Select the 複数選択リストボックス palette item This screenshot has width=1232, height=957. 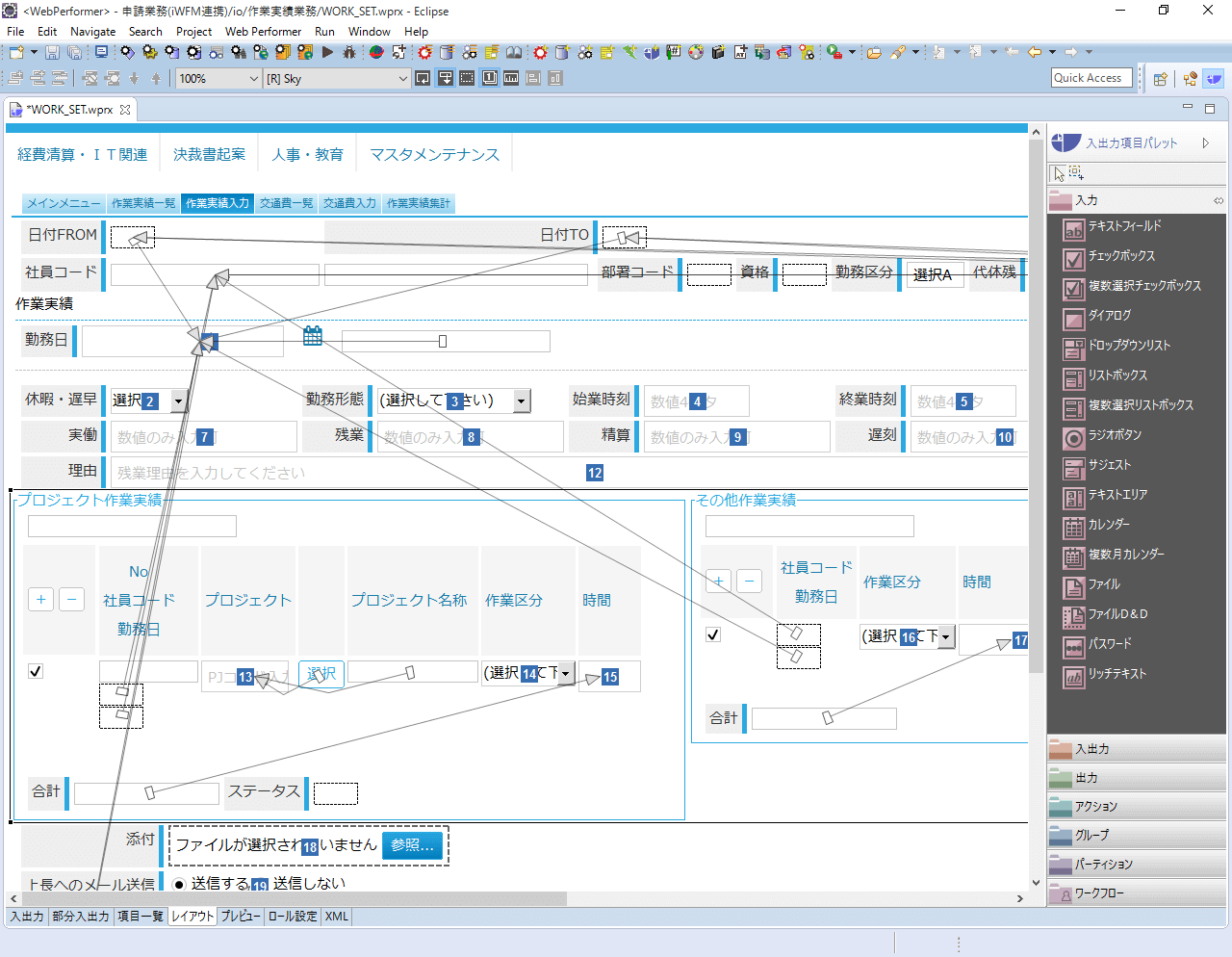point(1136,405)
